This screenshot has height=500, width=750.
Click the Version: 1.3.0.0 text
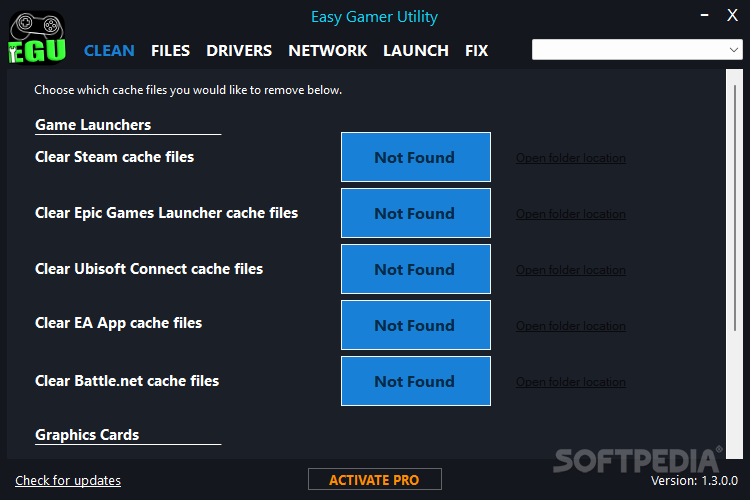pyautogui.click(x=694, y=480)
